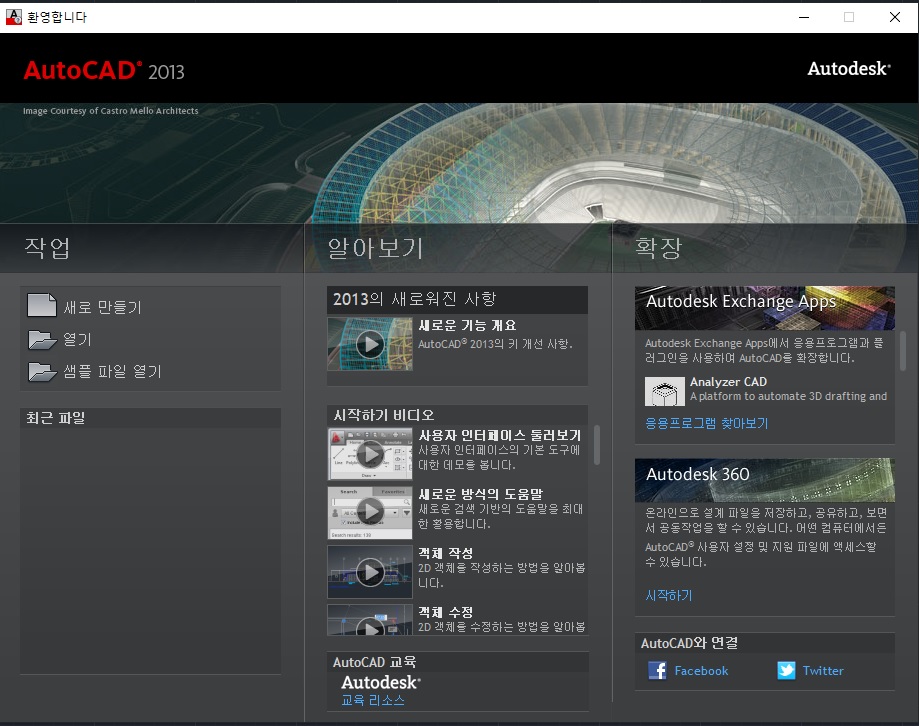Click the folder icon beside 샘플 파일 열기

(x=42, y=371)
